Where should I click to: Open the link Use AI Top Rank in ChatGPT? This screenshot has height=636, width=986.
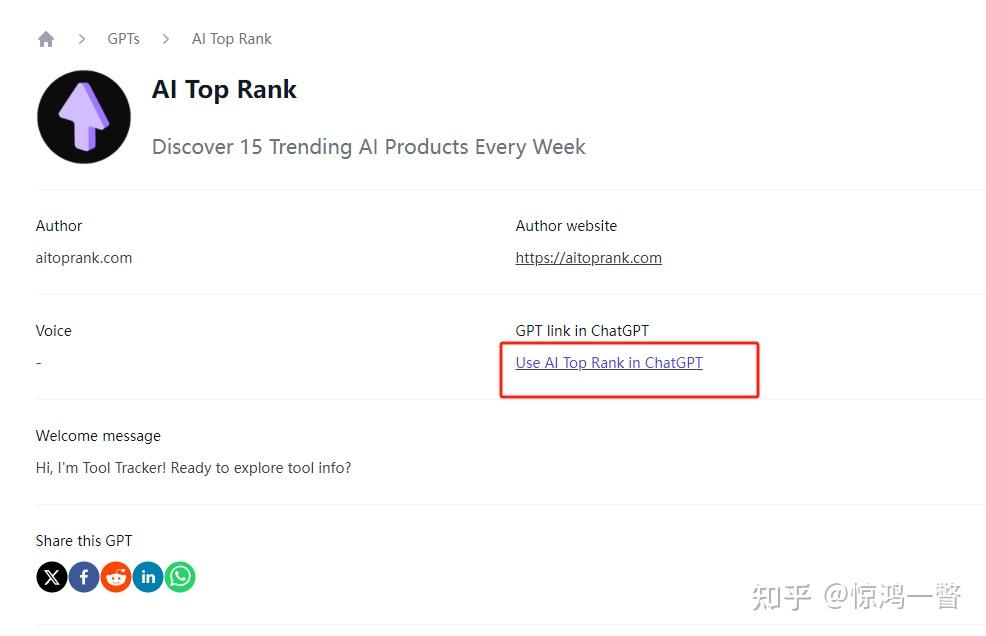tap(609, 362)
